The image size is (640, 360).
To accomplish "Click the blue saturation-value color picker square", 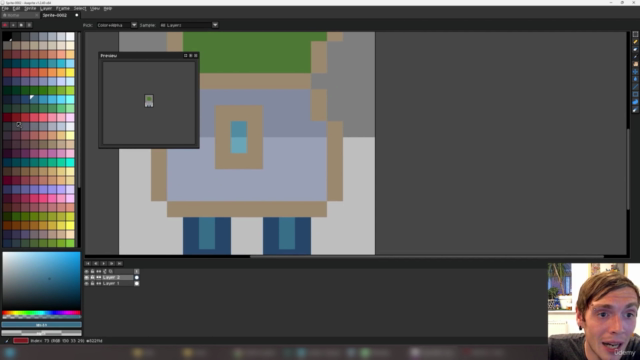I will 41,281.
